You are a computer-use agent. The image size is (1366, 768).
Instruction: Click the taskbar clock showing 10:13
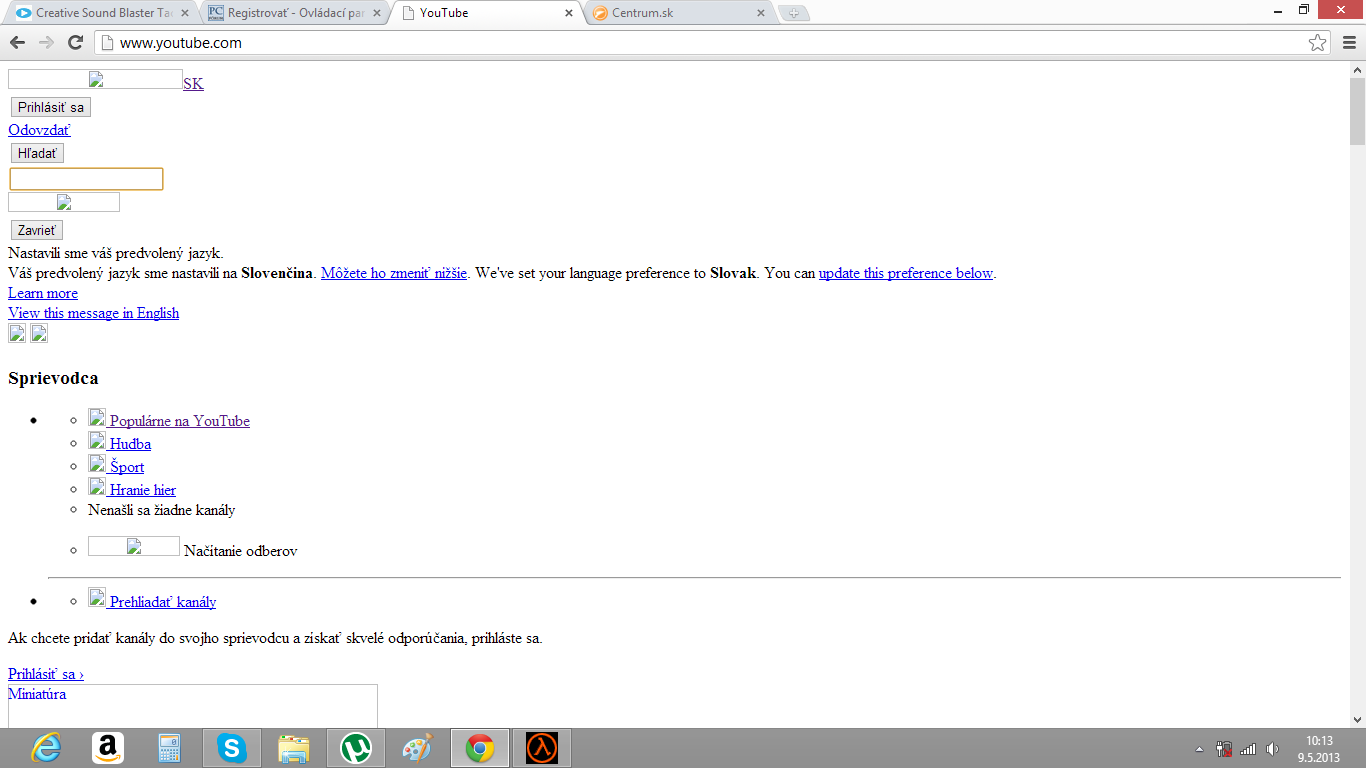(1319, 741)
